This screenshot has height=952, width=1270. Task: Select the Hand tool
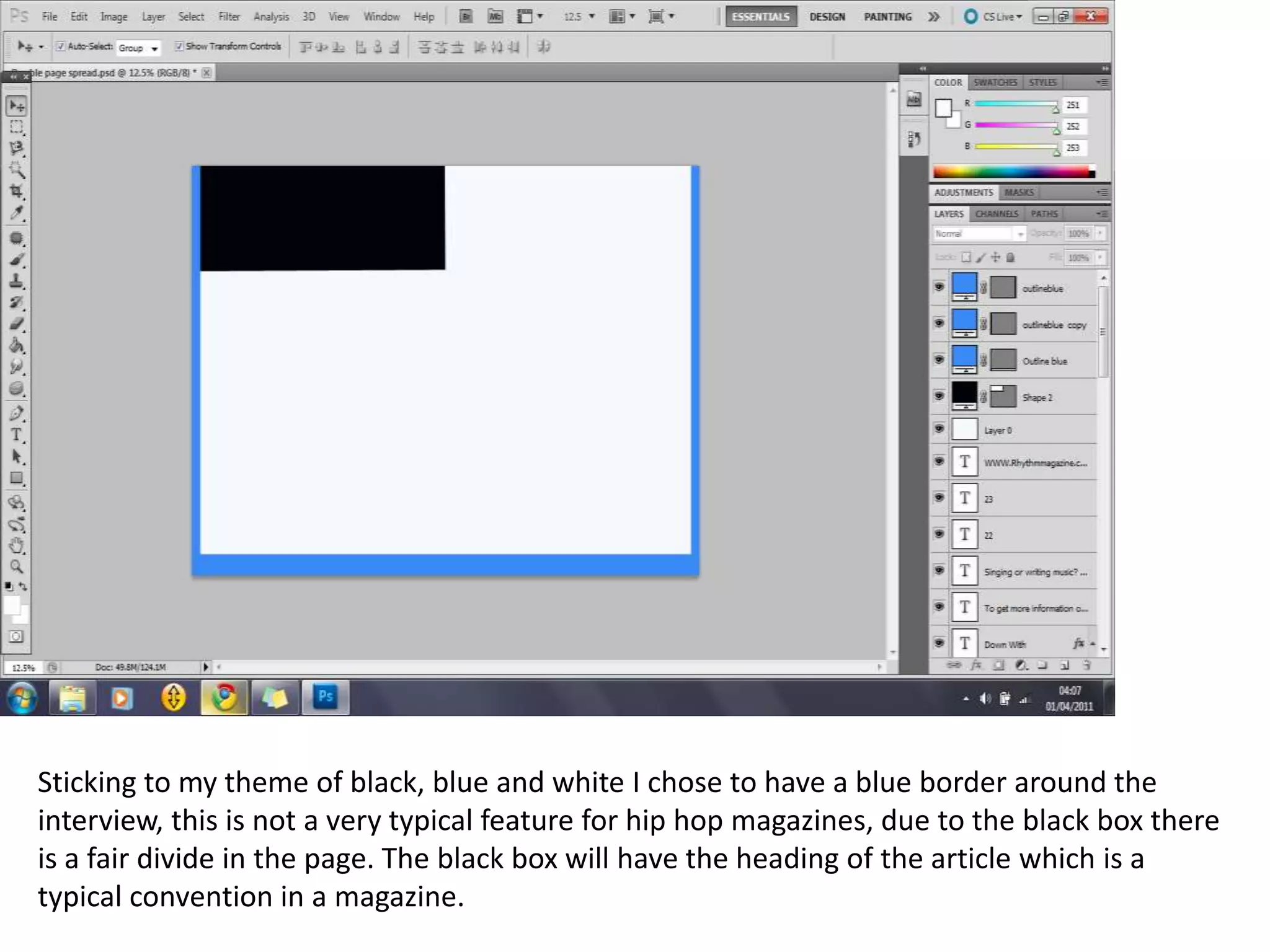pos(17,546)
